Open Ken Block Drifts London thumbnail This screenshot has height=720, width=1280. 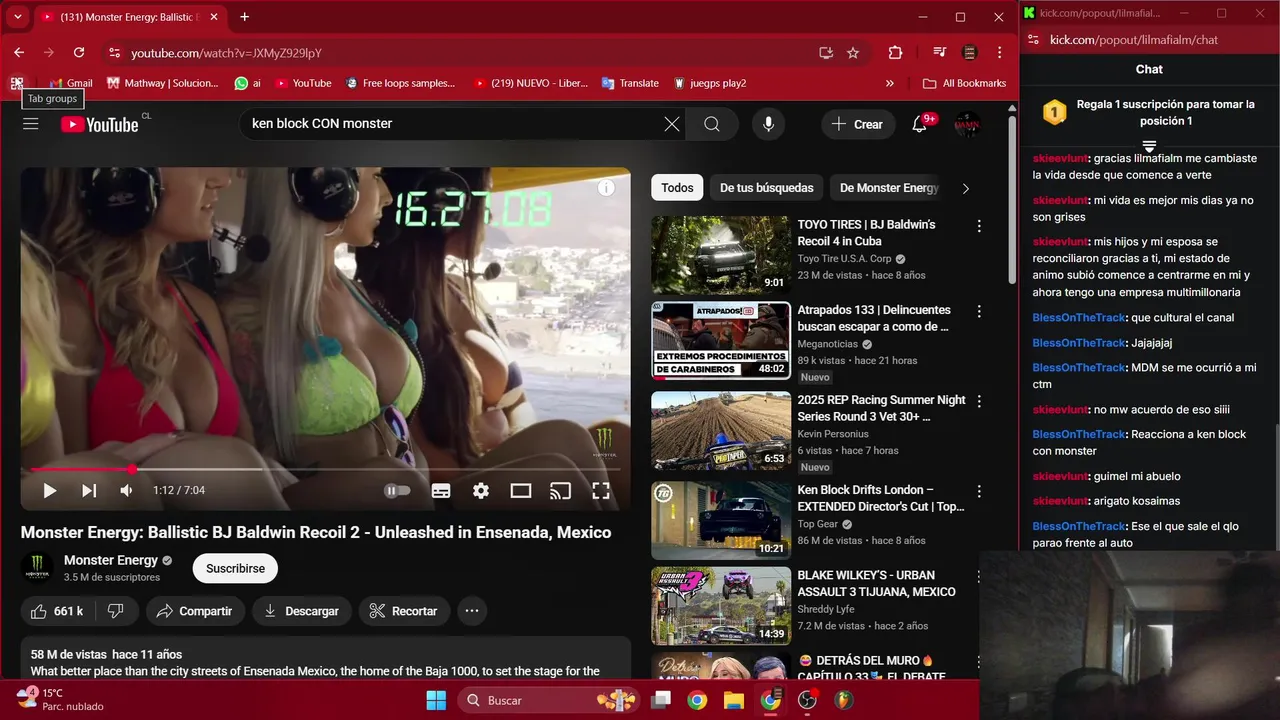point(721,521)
